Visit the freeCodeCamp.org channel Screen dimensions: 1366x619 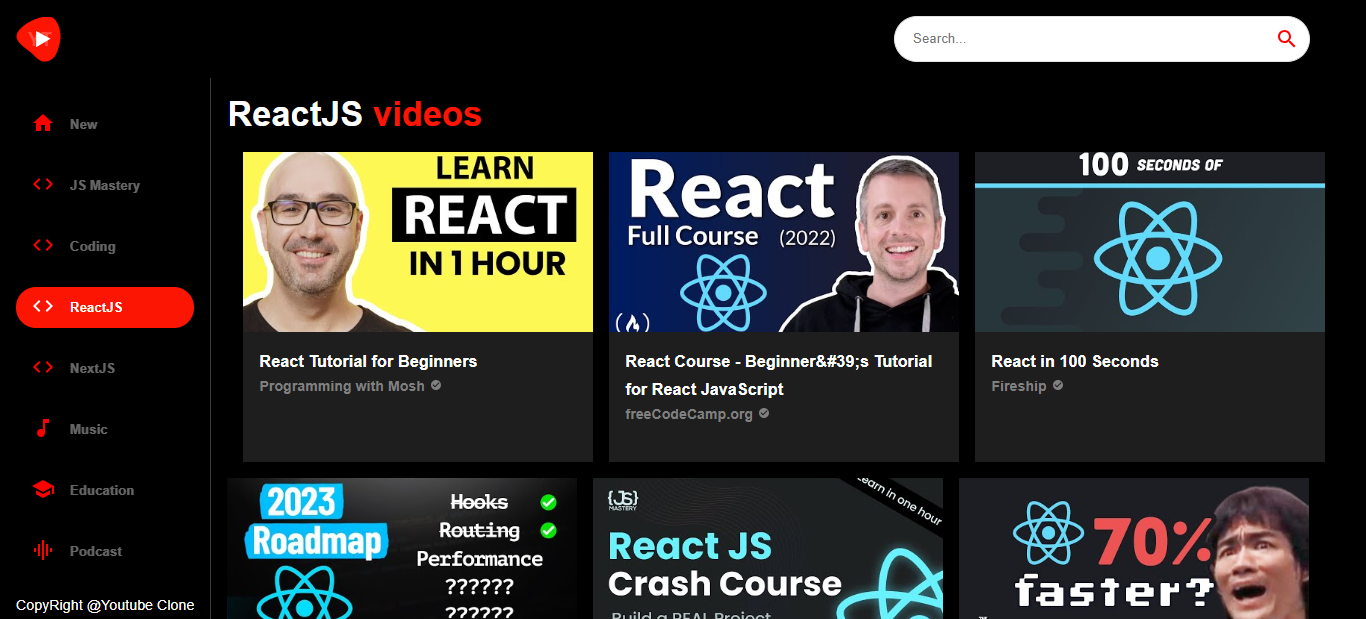(689, 414)
